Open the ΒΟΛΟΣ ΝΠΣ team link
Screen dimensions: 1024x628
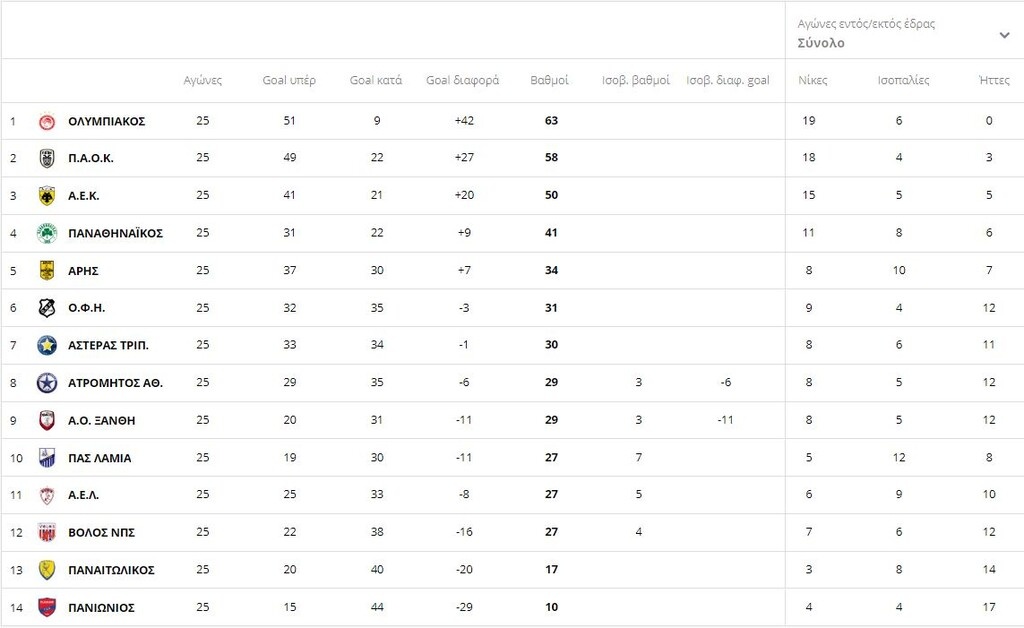point(101,532)
